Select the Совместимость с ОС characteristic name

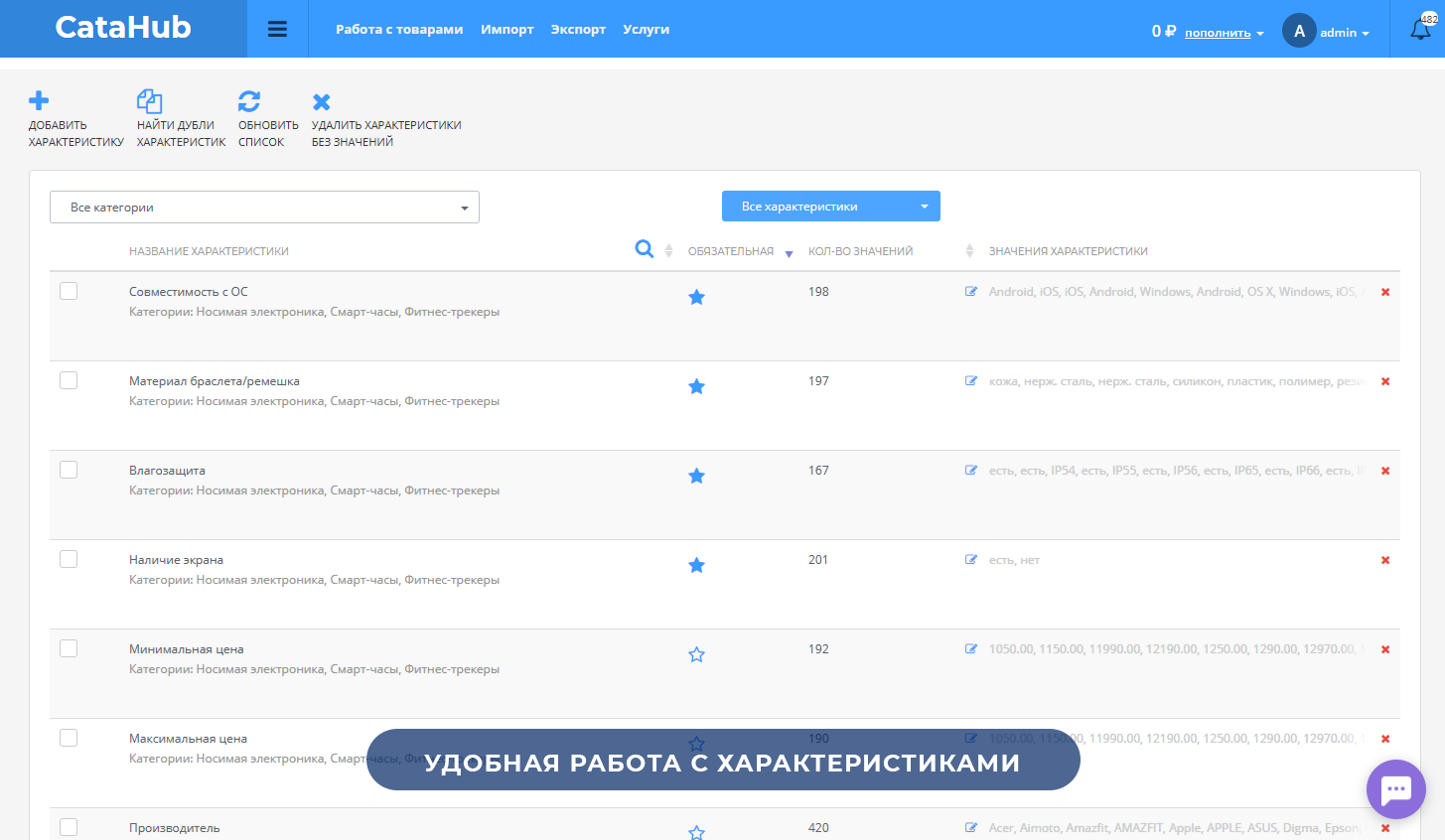pyautogui.click(x=189, y=292)
